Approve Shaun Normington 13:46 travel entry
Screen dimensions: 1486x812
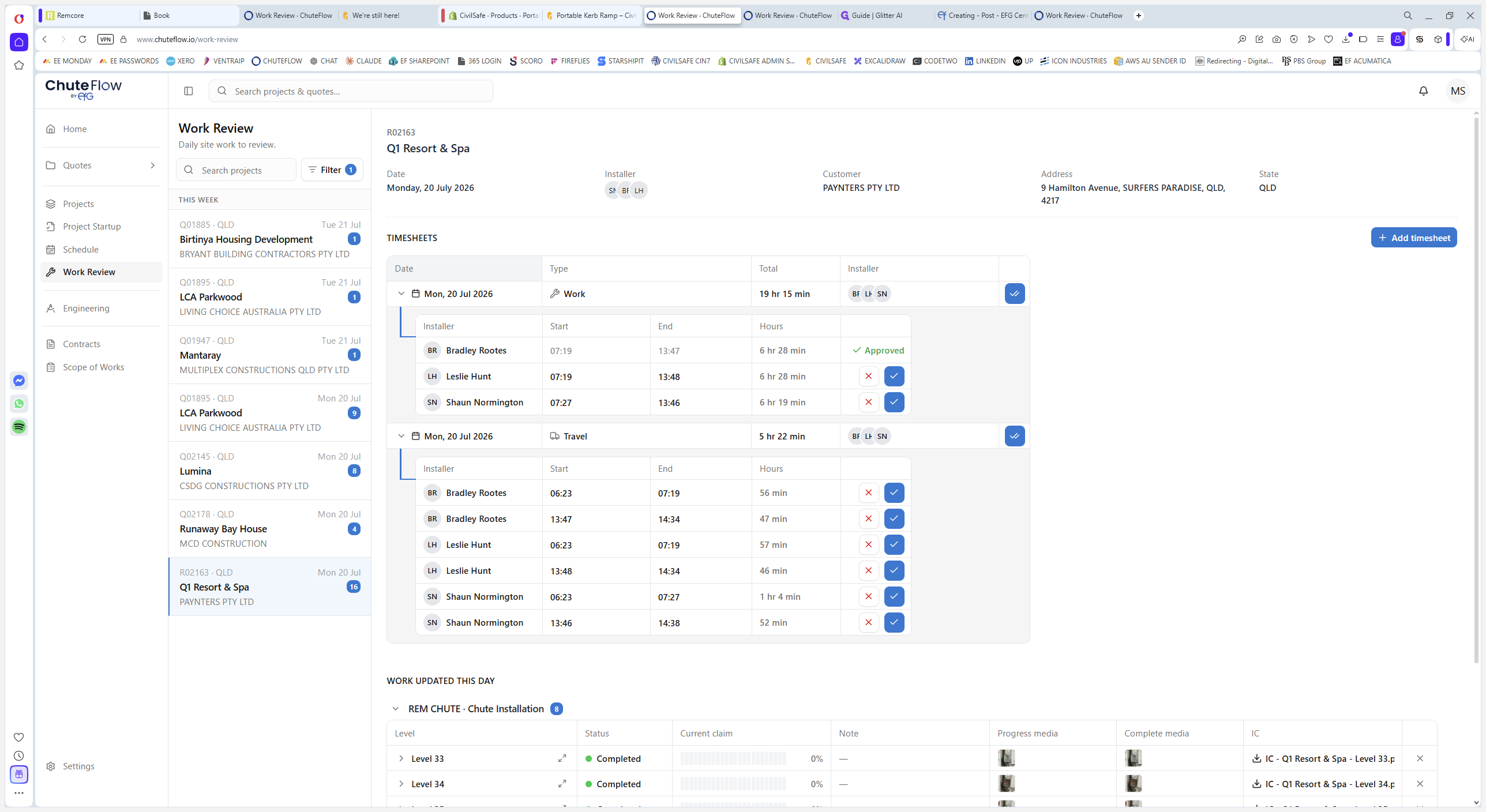point(894,622)
